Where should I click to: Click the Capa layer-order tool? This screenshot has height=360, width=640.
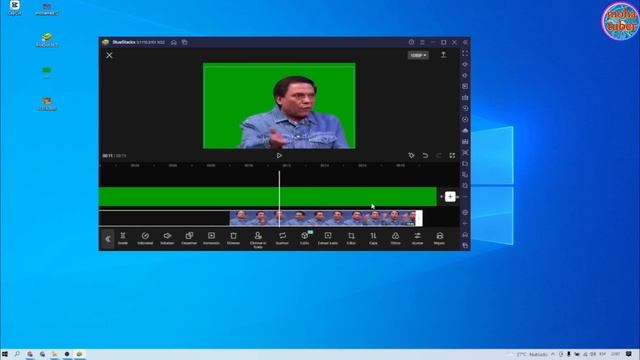373,238
